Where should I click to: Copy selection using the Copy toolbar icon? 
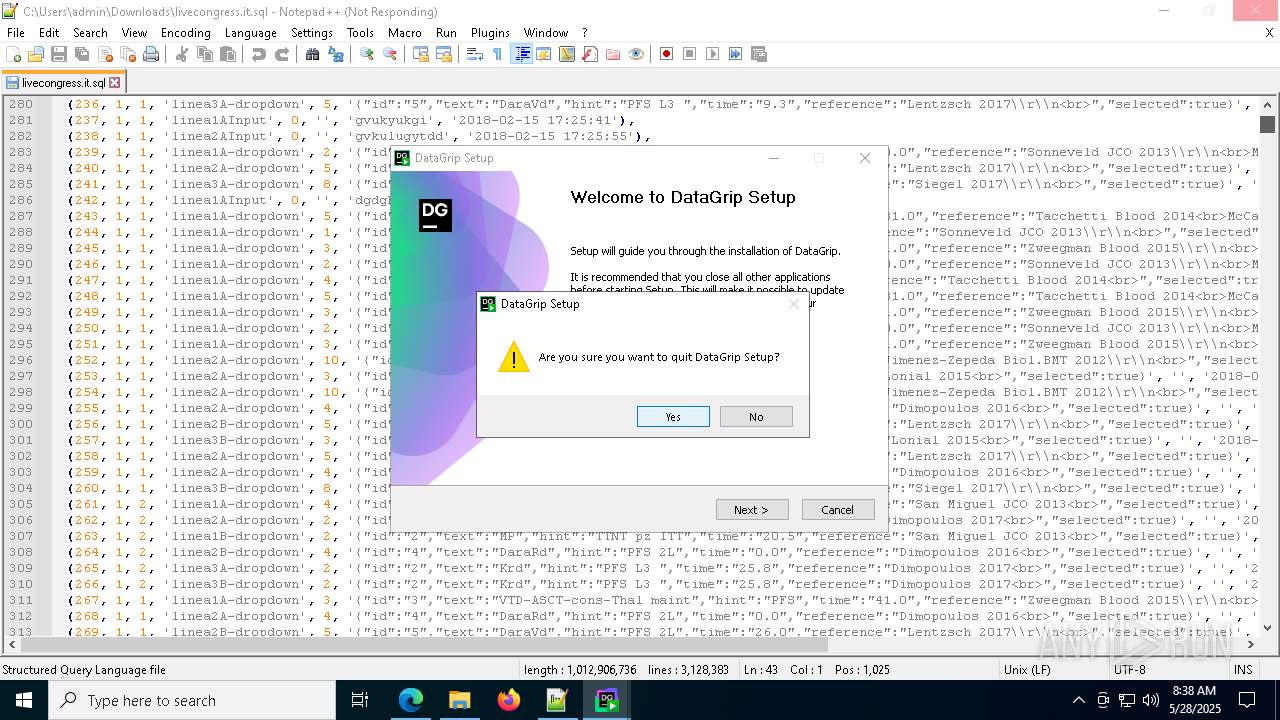pos(205,54)
